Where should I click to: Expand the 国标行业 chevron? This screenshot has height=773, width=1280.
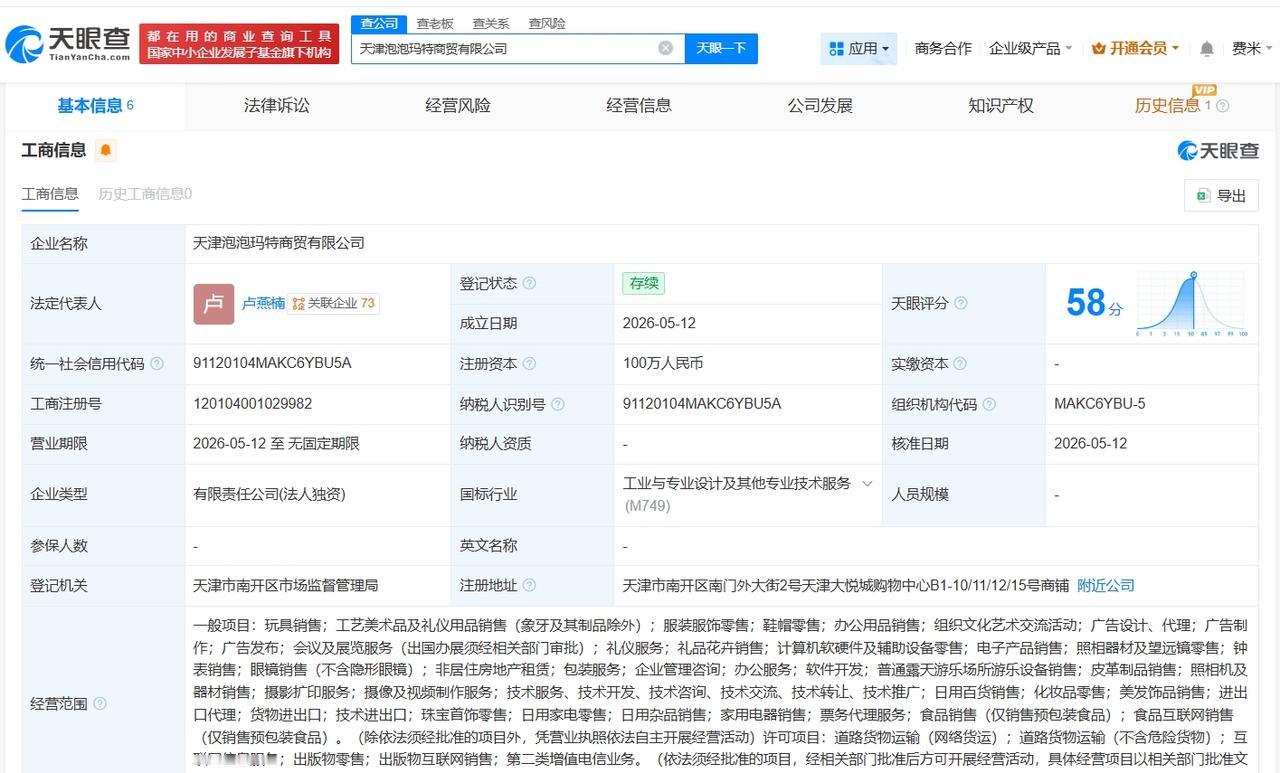tap(867, 483)
